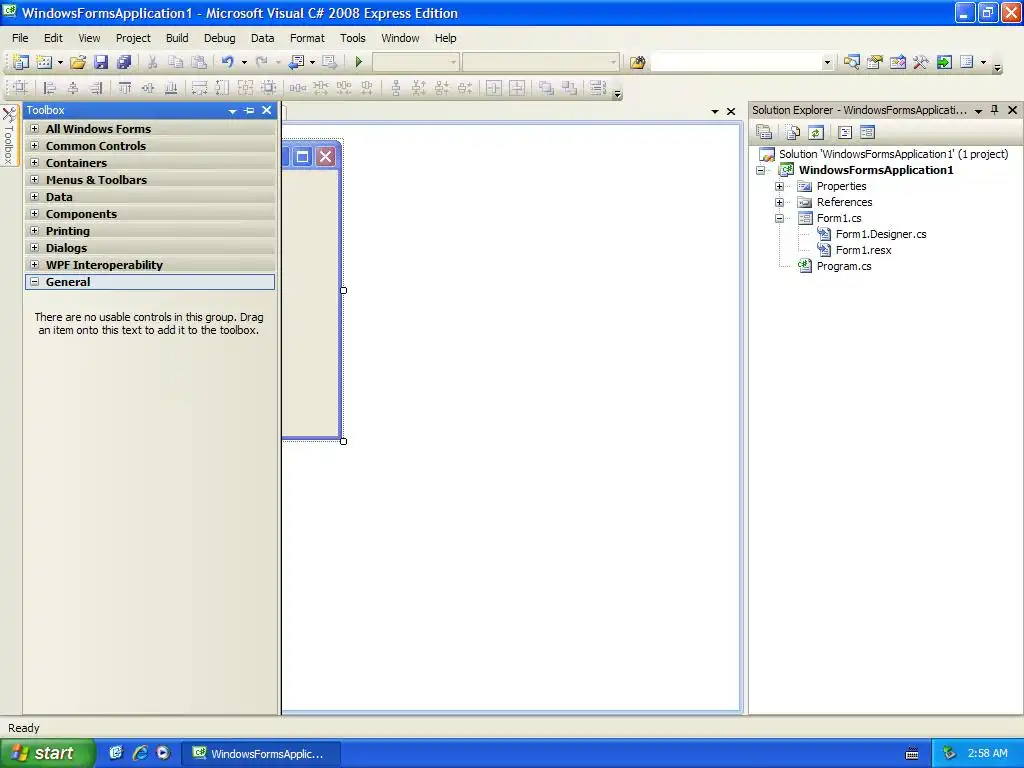Image resolution: width=1024 pixels, height=768 pixels.
Task: Select Form1.resx in Solution Explorer
Action: point(863,250)
